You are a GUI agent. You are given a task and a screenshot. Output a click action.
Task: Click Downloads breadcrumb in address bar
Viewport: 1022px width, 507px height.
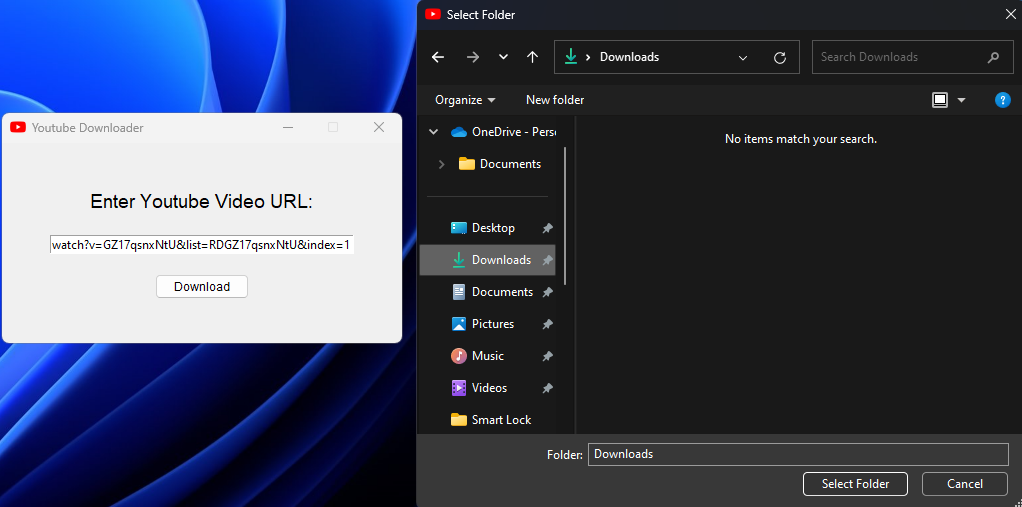pyautogui.click(x=629, y=57)
